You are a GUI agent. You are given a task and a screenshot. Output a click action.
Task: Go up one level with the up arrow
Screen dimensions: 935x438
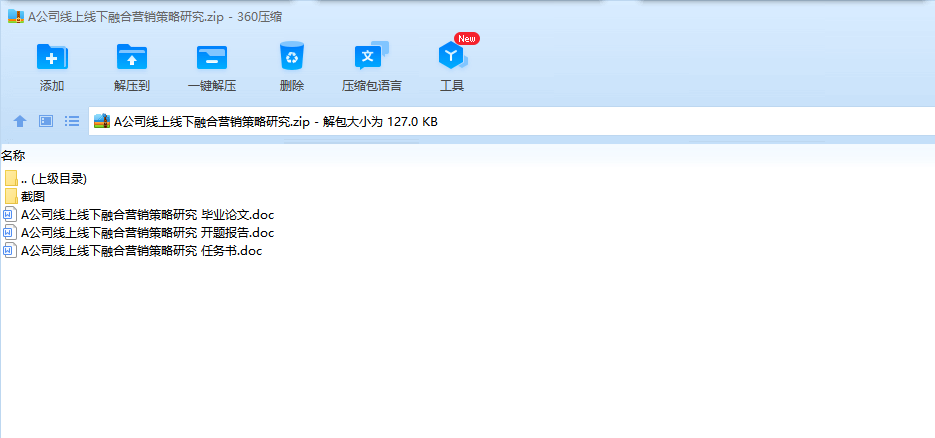[x=20, y=122]
